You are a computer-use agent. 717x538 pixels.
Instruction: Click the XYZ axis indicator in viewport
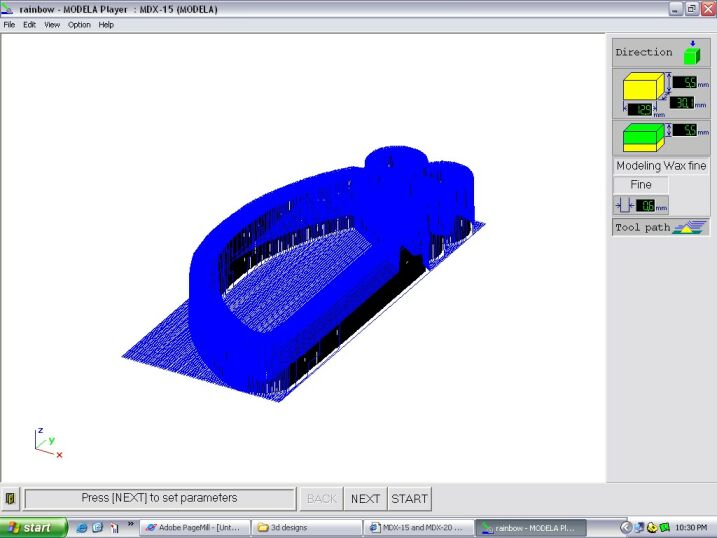tap(47, 443)
